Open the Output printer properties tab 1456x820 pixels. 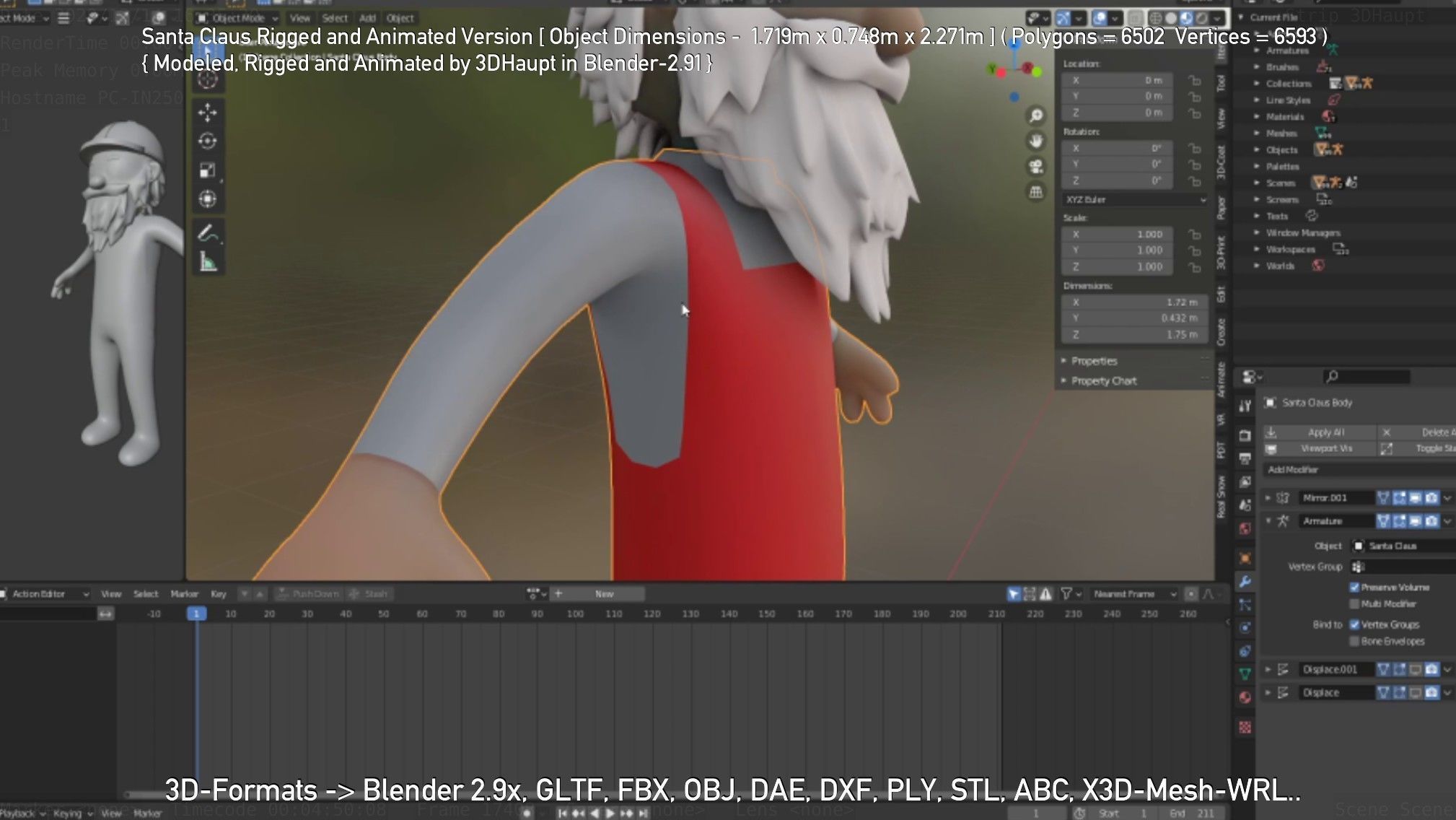(x=1245, y=458)
